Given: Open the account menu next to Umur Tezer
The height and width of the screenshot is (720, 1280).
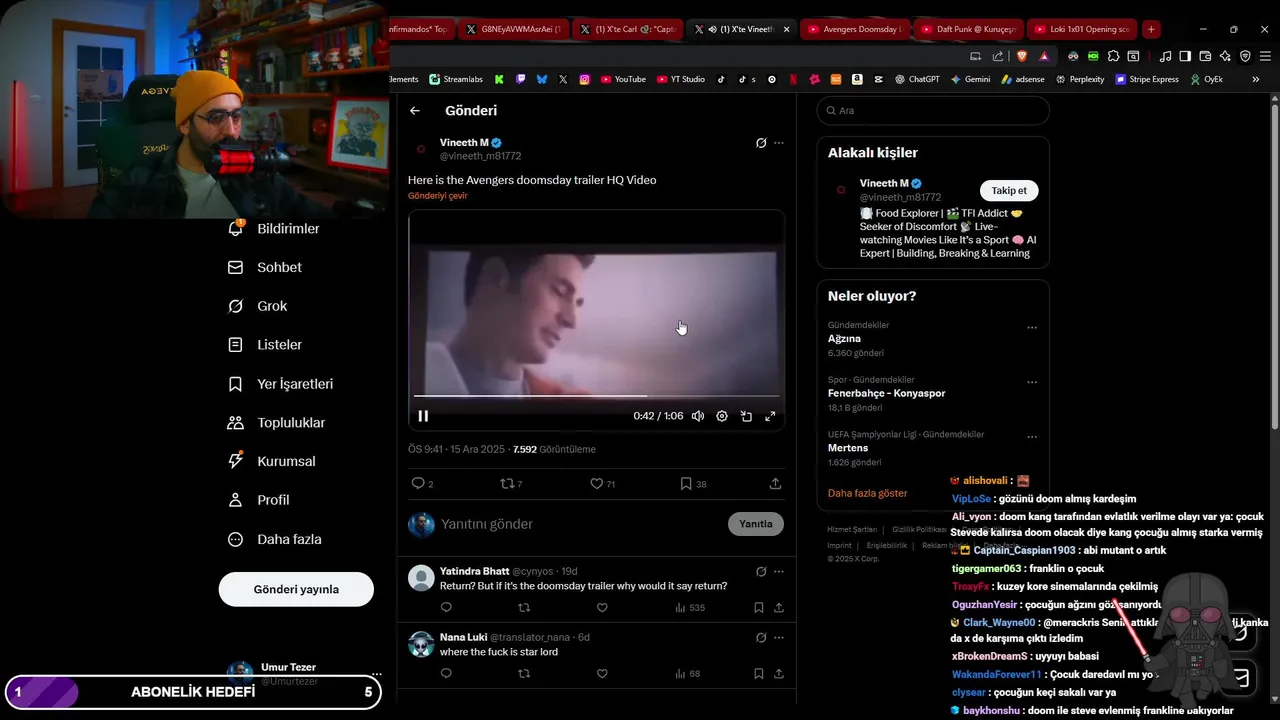Looking at the screenshot, I should 376,674.
